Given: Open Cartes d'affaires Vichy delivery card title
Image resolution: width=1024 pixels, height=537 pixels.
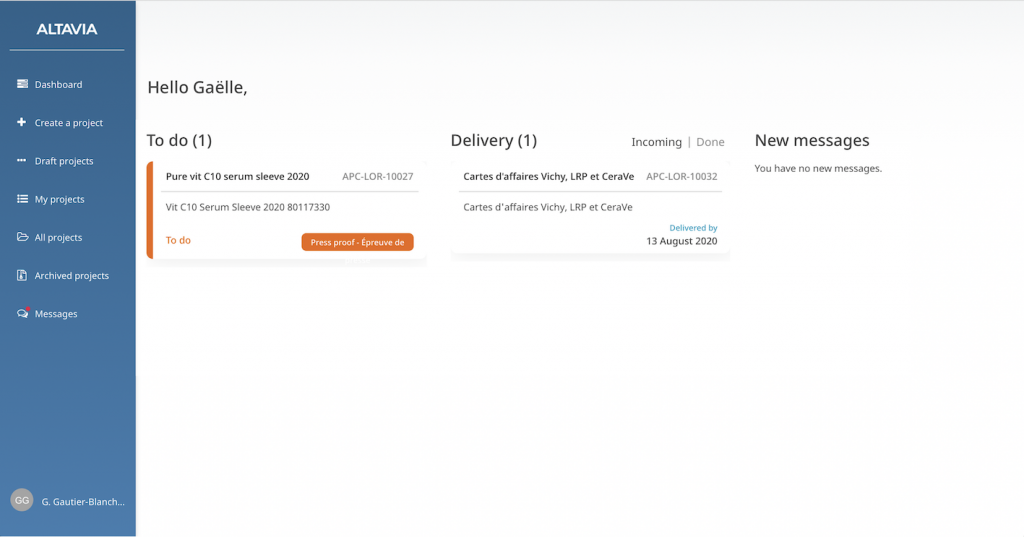Looking at the screenshot, I should (548, 177).
